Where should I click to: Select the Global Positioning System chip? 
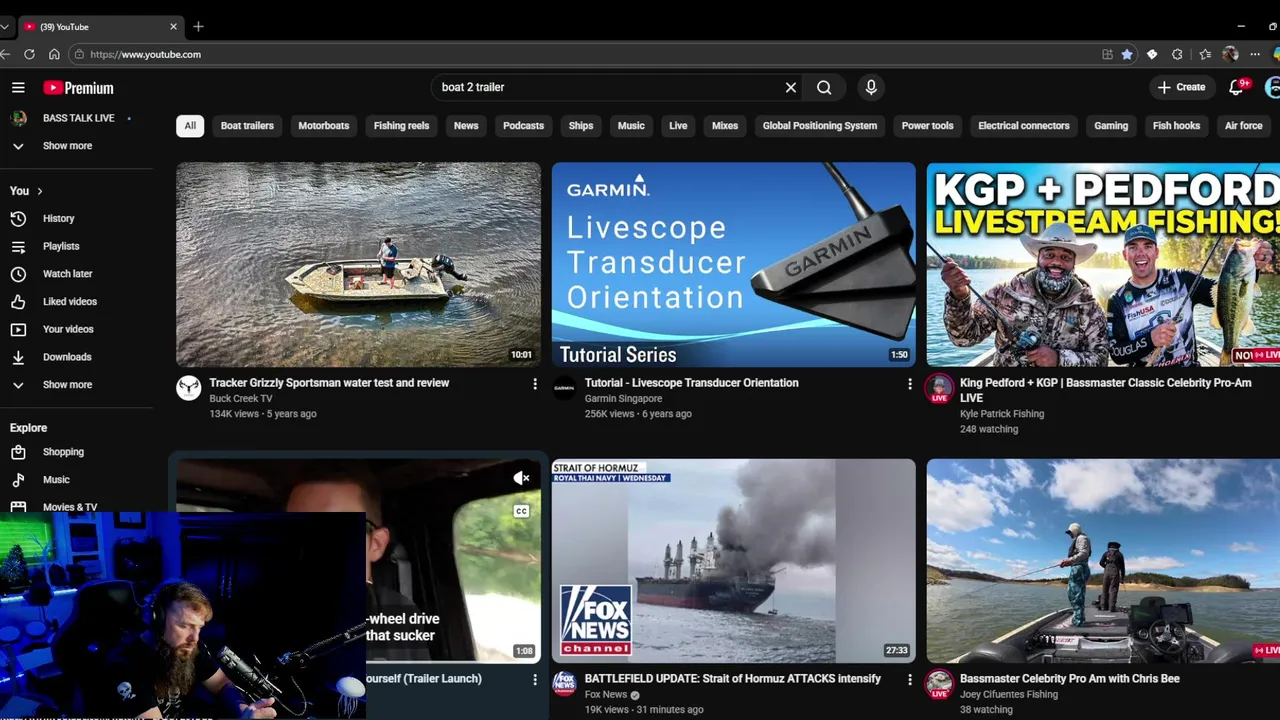(820, 126)
